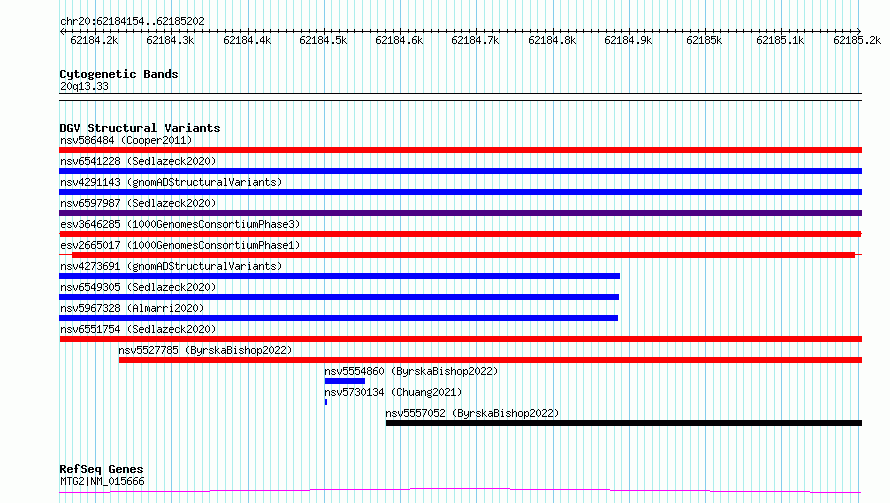Click the purple bar under nsv6597987
Viewport: 890px width, 503px height.
pos(460,213)
